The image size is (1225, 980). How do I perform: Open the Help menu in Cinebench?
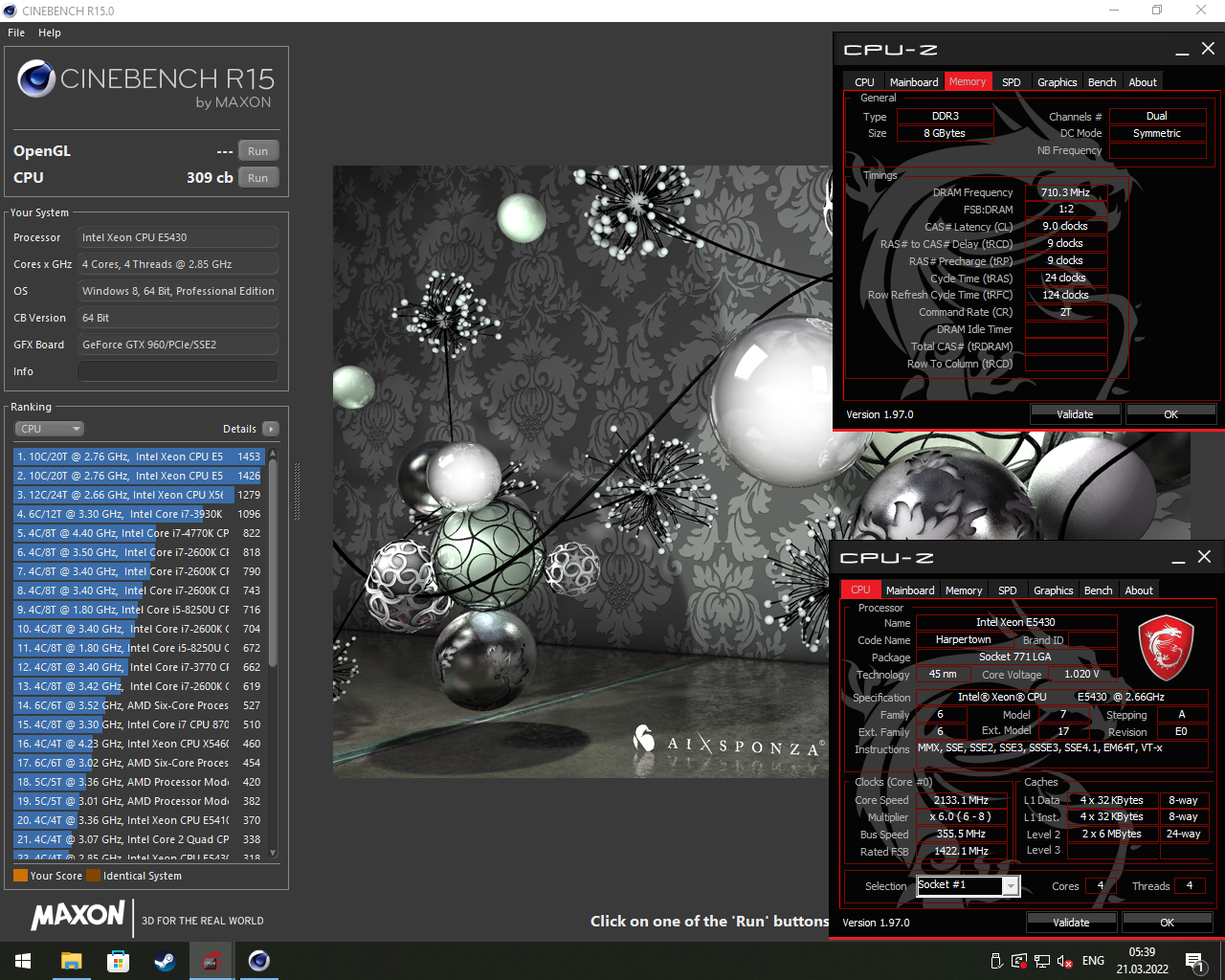pos(50,33)
